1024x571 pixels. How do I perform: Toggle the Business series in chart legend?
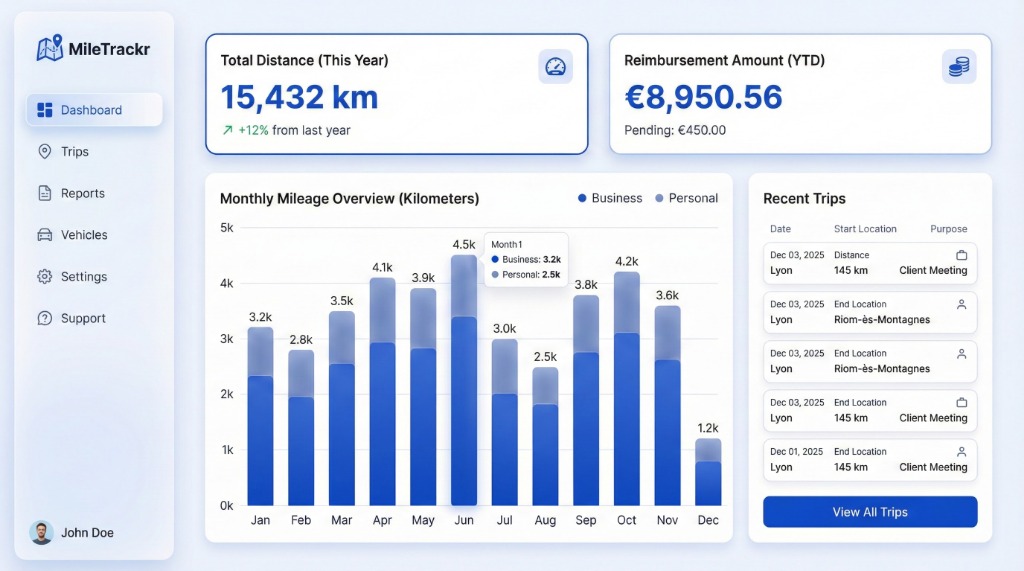click(x=610, y=198)
